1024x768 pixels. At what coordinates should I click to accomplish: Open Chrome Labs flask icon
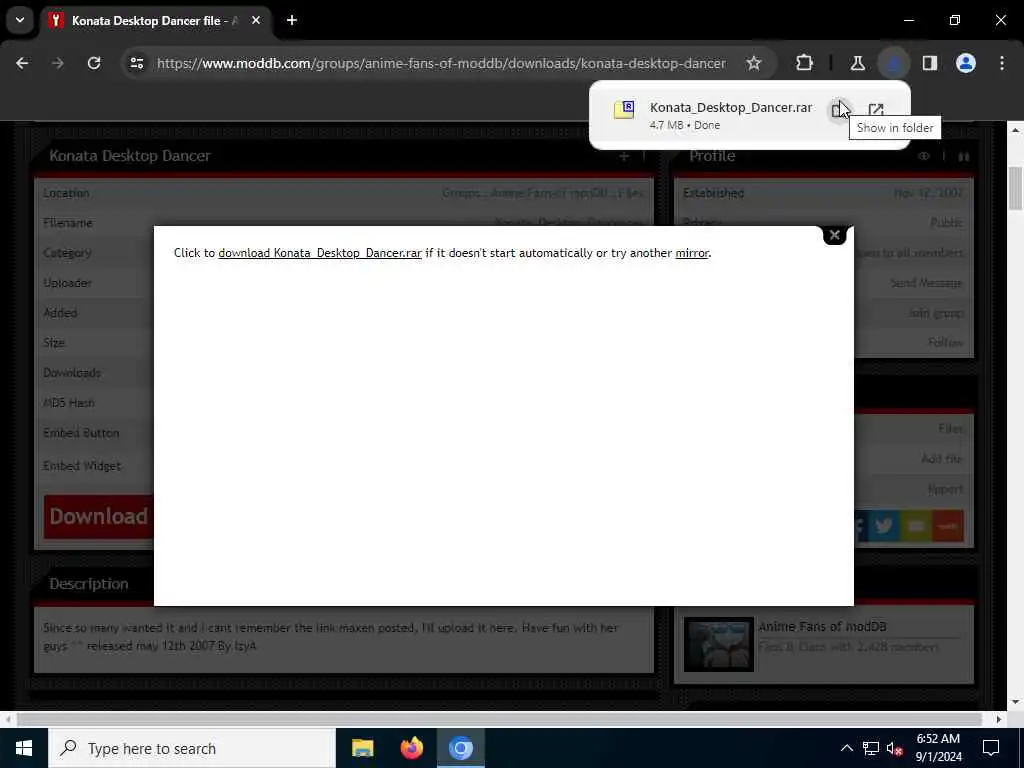tap(857, 63)
